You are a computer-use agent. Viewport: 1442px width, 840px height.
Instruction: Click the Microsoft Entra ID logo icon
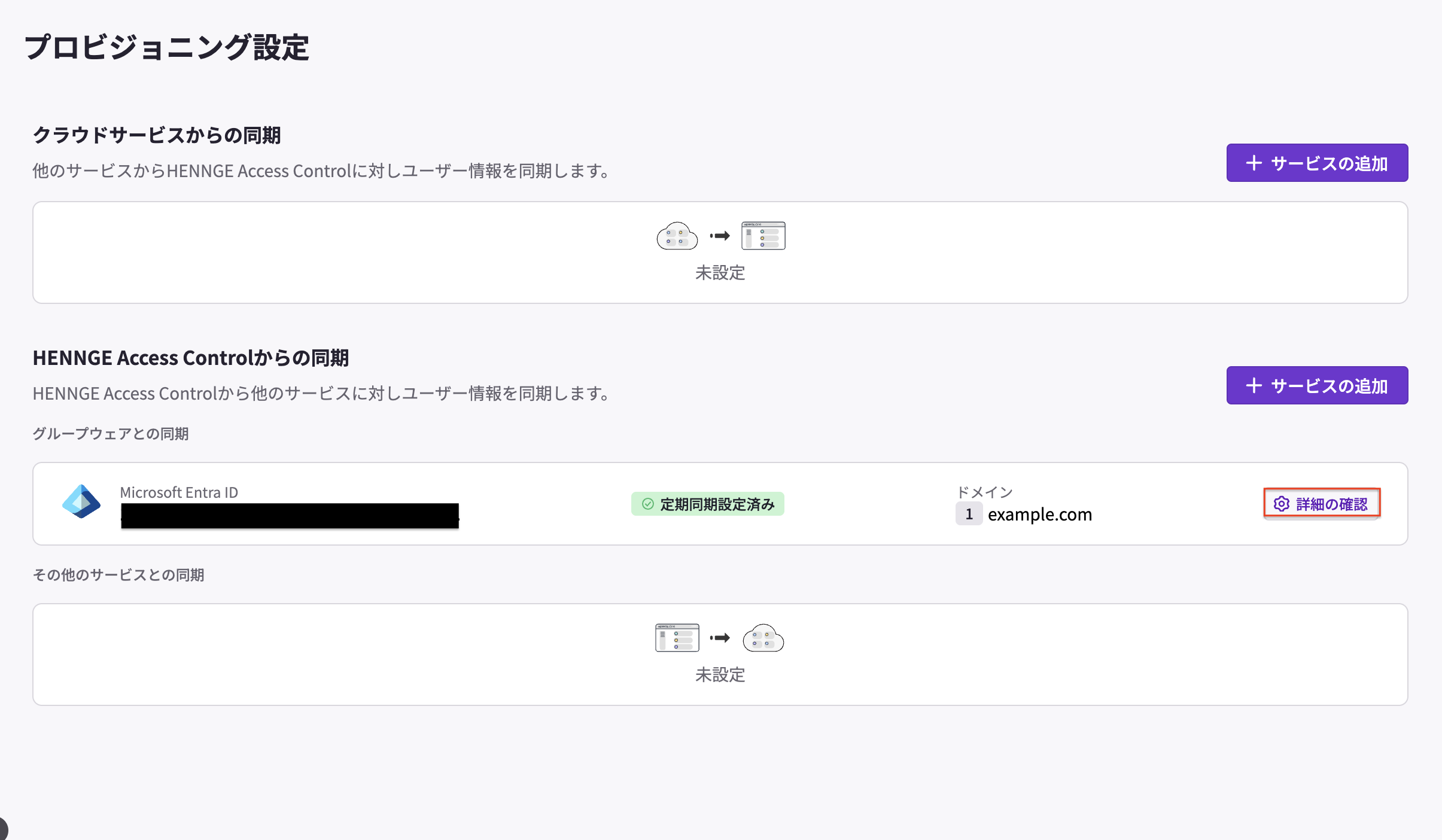point(81,501)
